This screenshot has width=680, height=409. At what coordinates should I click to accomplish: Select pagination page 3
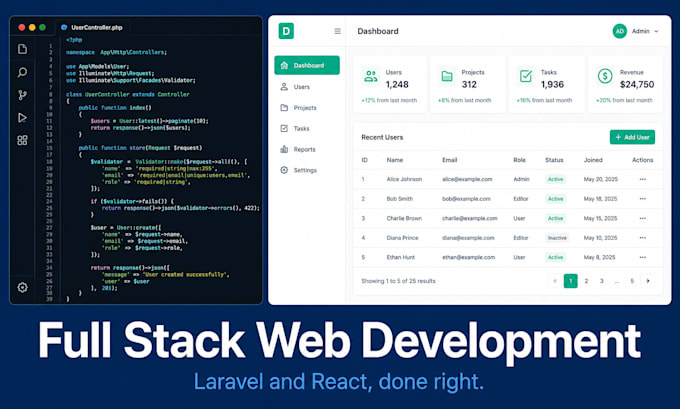point(602,281)
